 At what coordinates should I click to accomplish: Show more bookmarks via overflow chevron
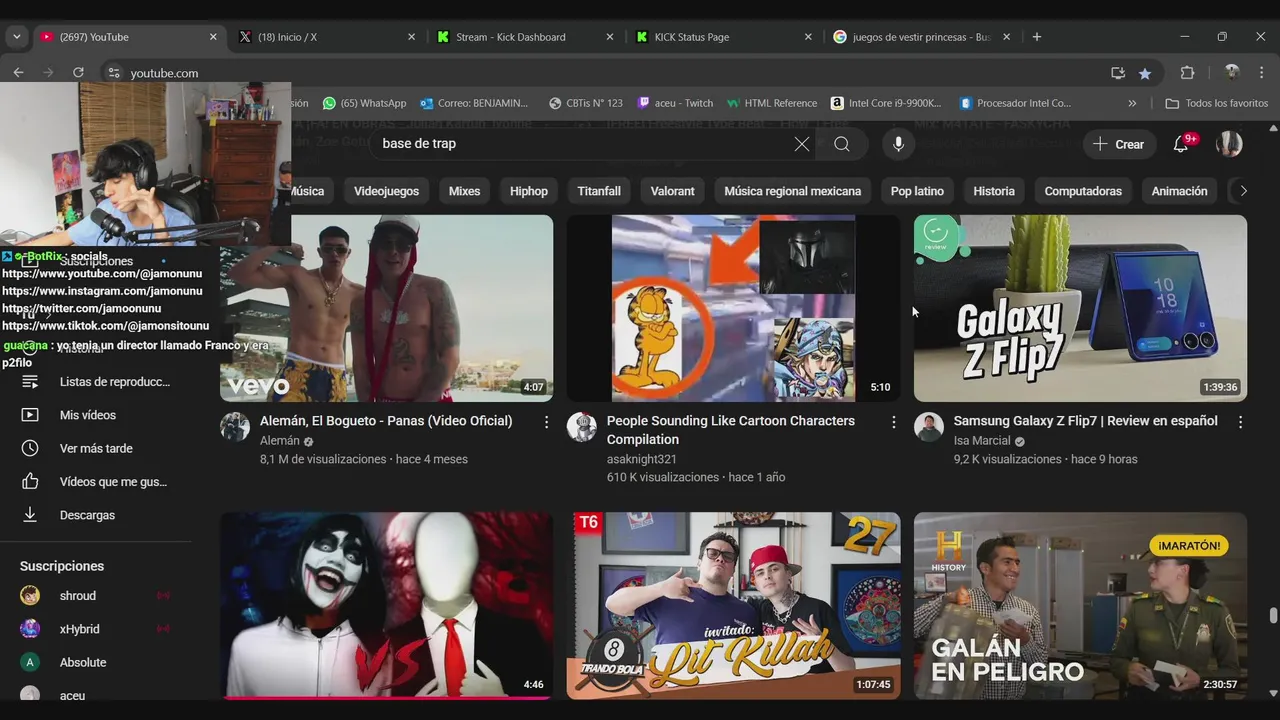1132,103
